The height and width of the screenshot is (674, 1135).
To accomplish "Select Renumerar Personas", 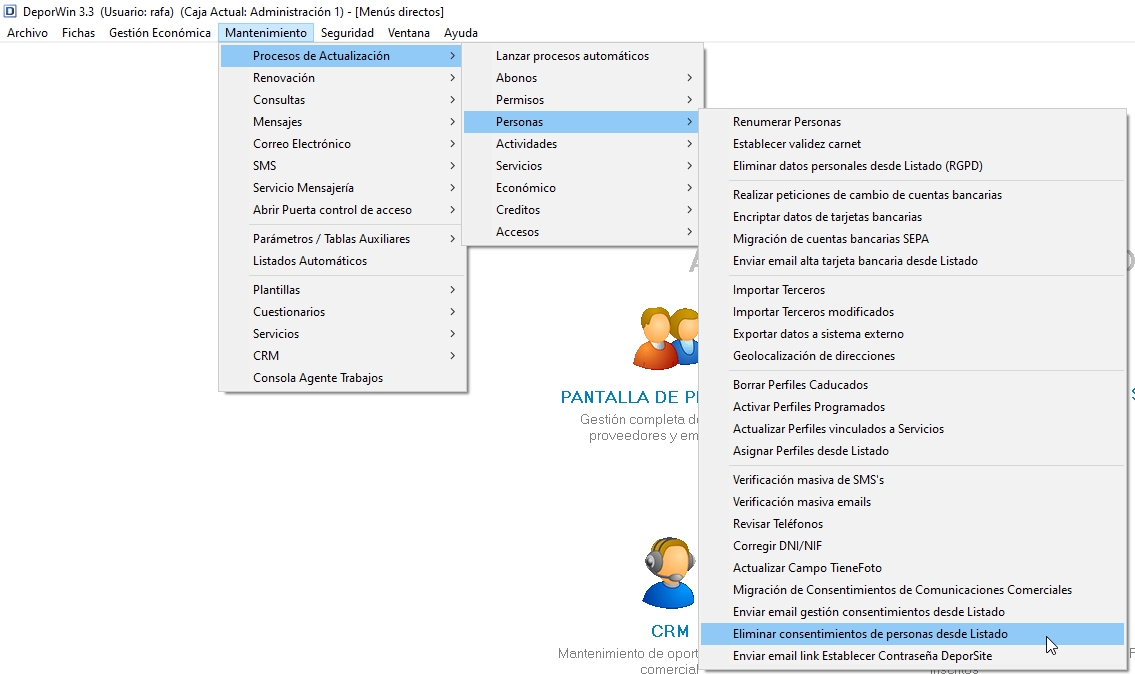I will [912, 122].
